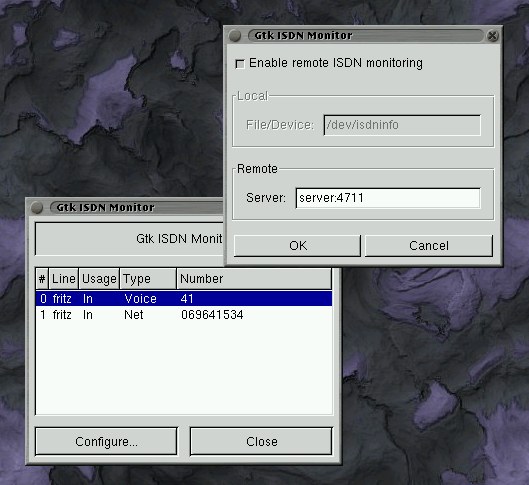Viewport: 529px width, 485px height.
Task: Click the Close button in the main window
Action: [x=261, y=441]
